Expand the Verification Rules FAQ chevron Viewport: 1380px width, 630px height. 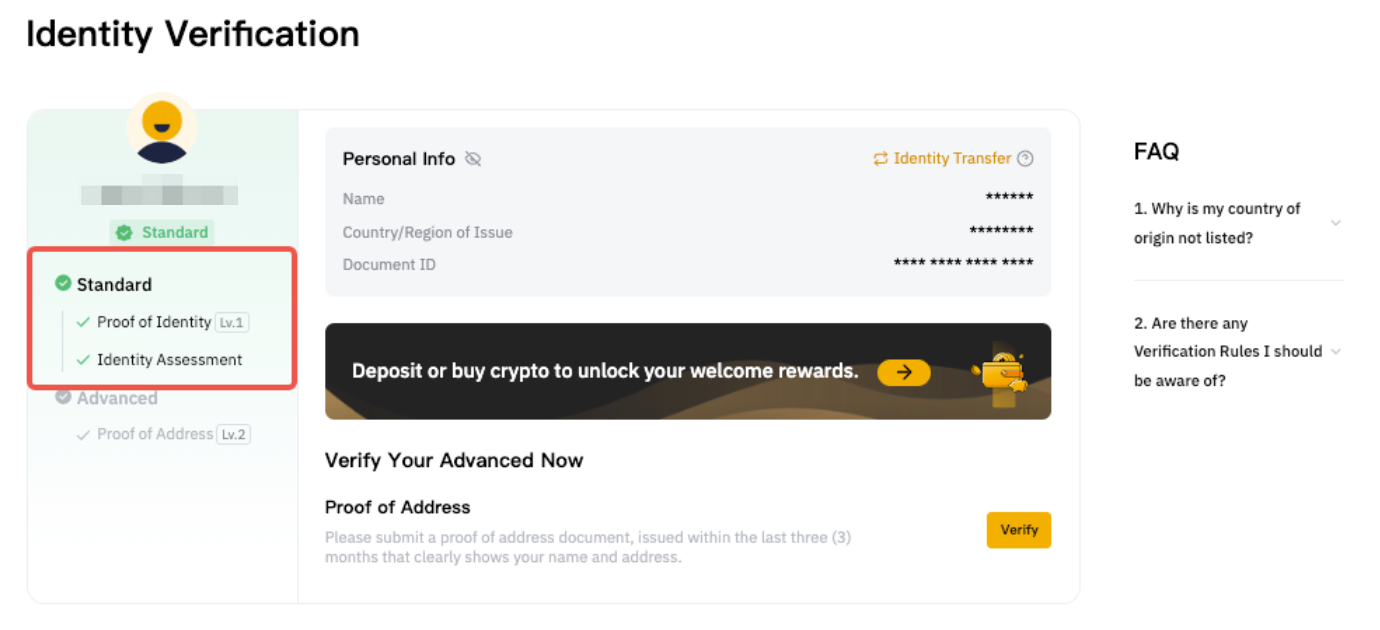[1336, 351]
